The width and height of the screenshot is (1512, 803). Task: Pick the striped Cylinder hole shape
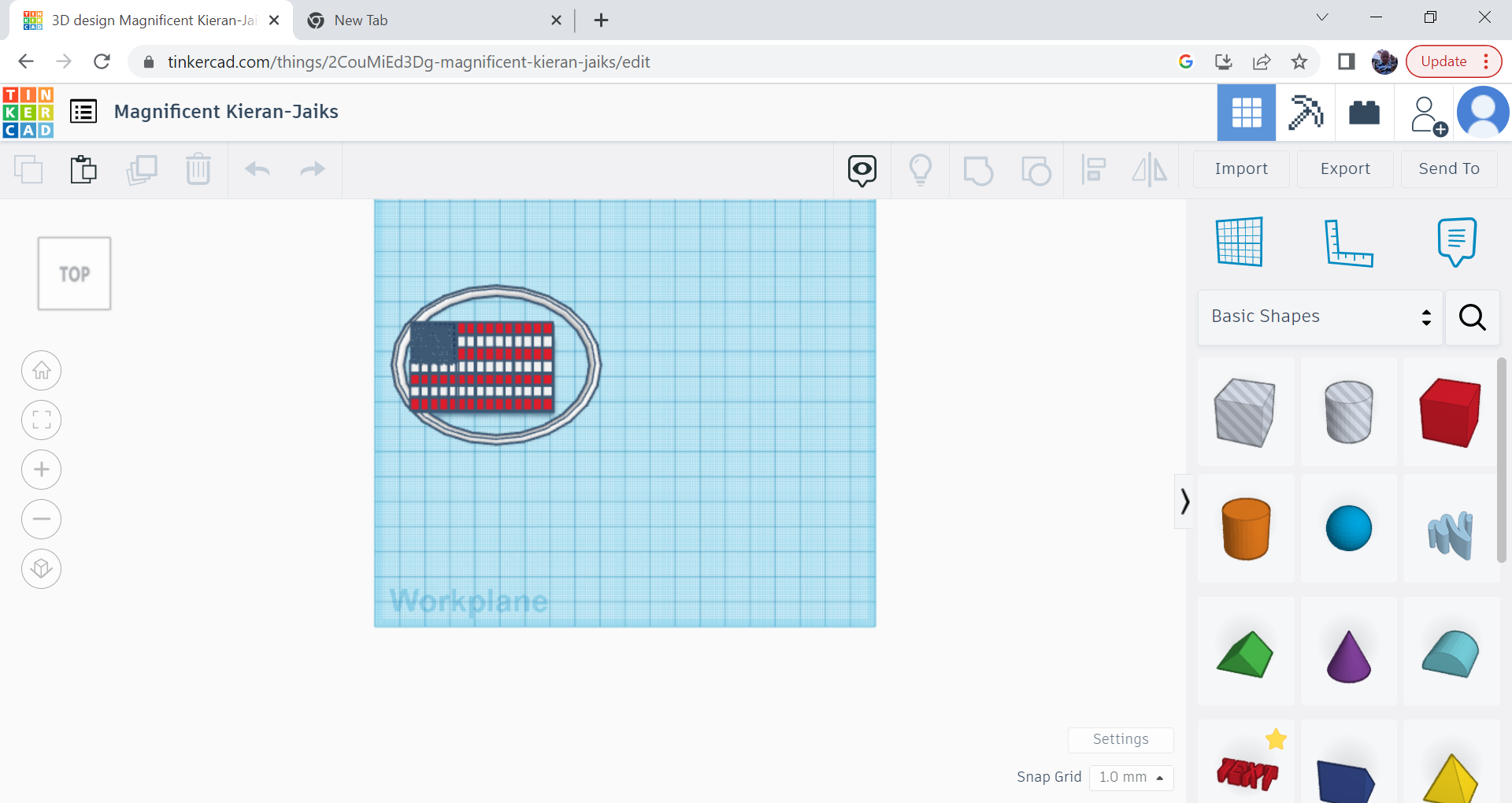(x=1348, y=412)
